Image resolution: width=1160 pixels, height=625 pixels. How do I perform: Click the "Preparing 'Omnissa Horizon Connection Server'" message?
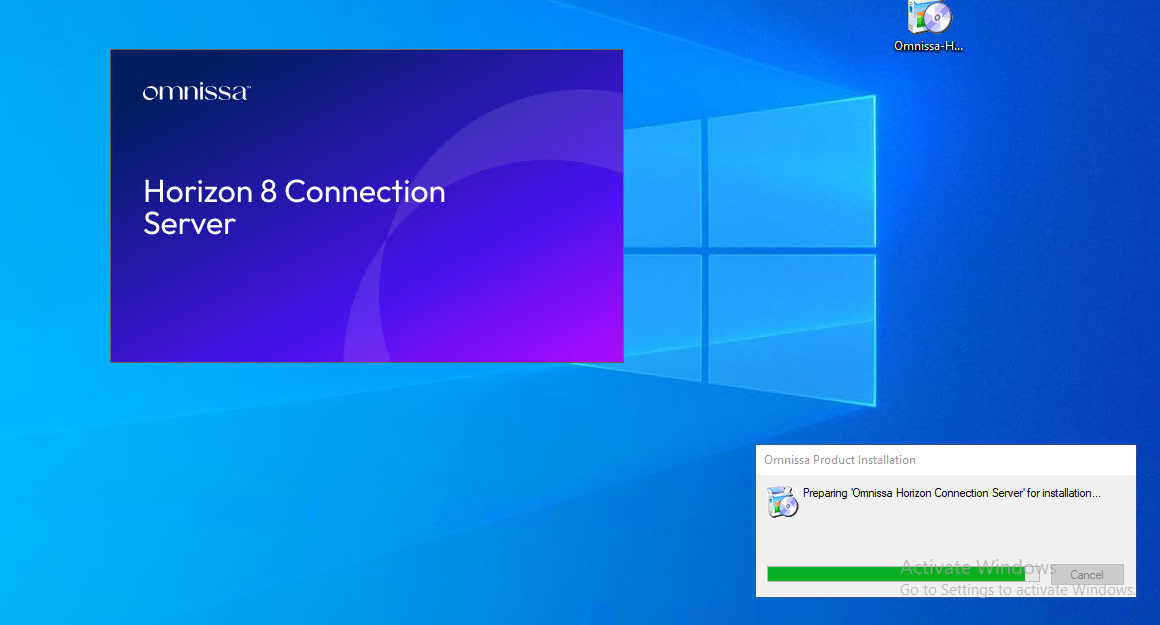click(951, 493)
